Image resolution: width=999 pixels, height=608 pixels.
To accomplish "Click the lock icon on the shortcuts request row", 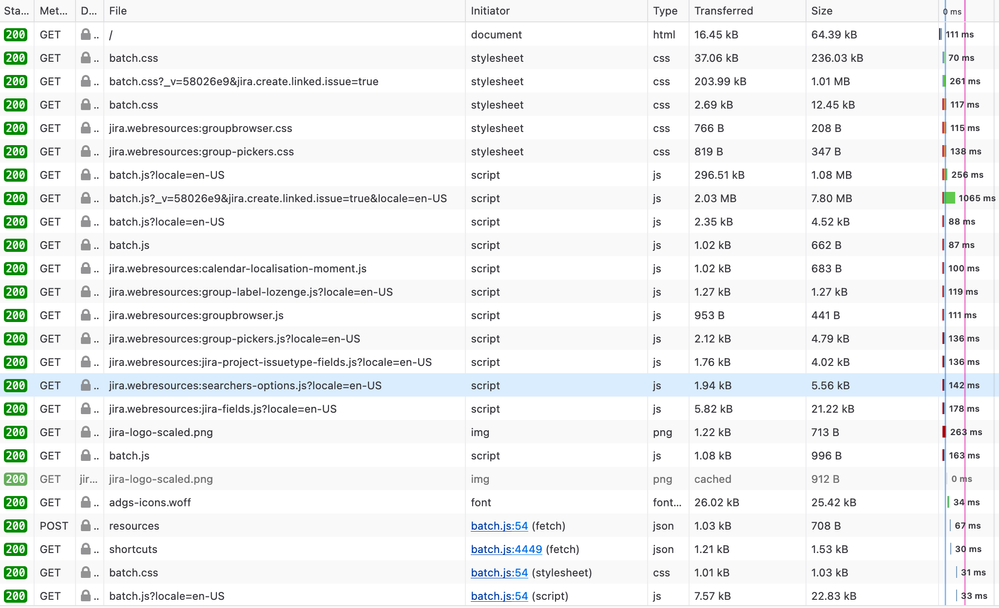I will 87,548.
